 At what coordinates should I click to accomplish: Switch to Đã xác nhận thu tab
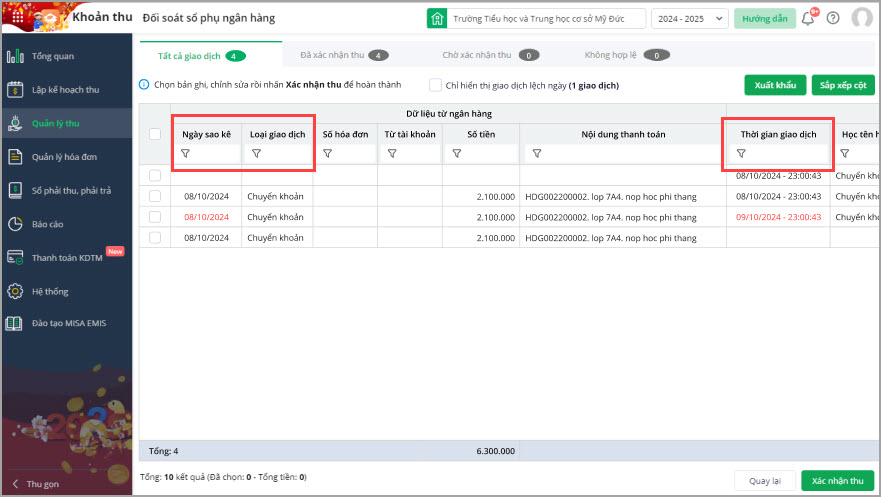click(344, 55)
